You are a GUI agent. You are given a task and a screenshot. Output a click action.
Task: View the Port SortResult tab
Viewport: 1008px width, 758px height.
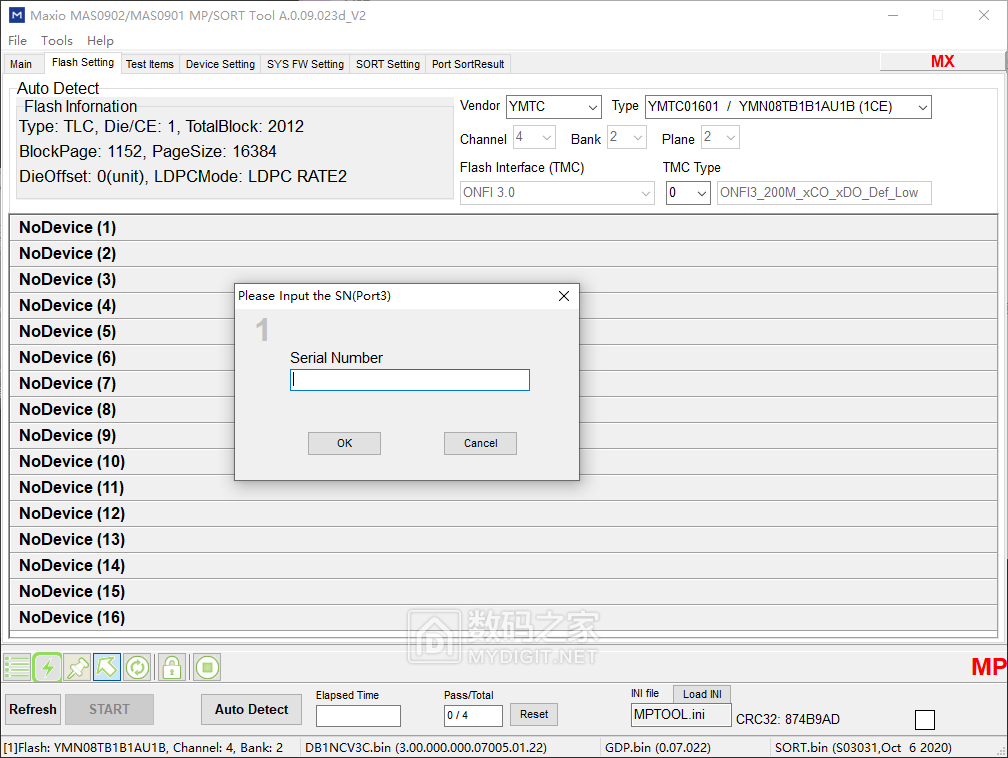click(468, 64)
